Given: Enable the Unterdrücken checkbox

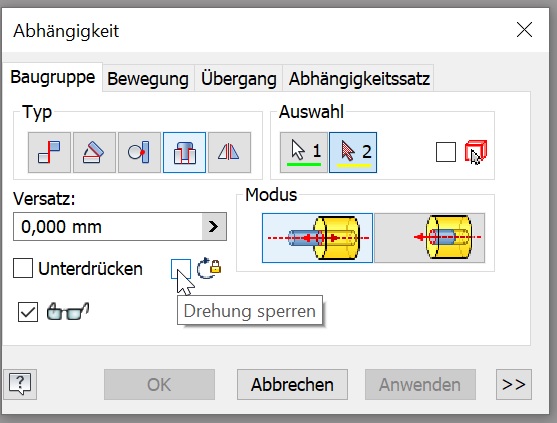Looking at the screenshot, I should tap(23, 268).
